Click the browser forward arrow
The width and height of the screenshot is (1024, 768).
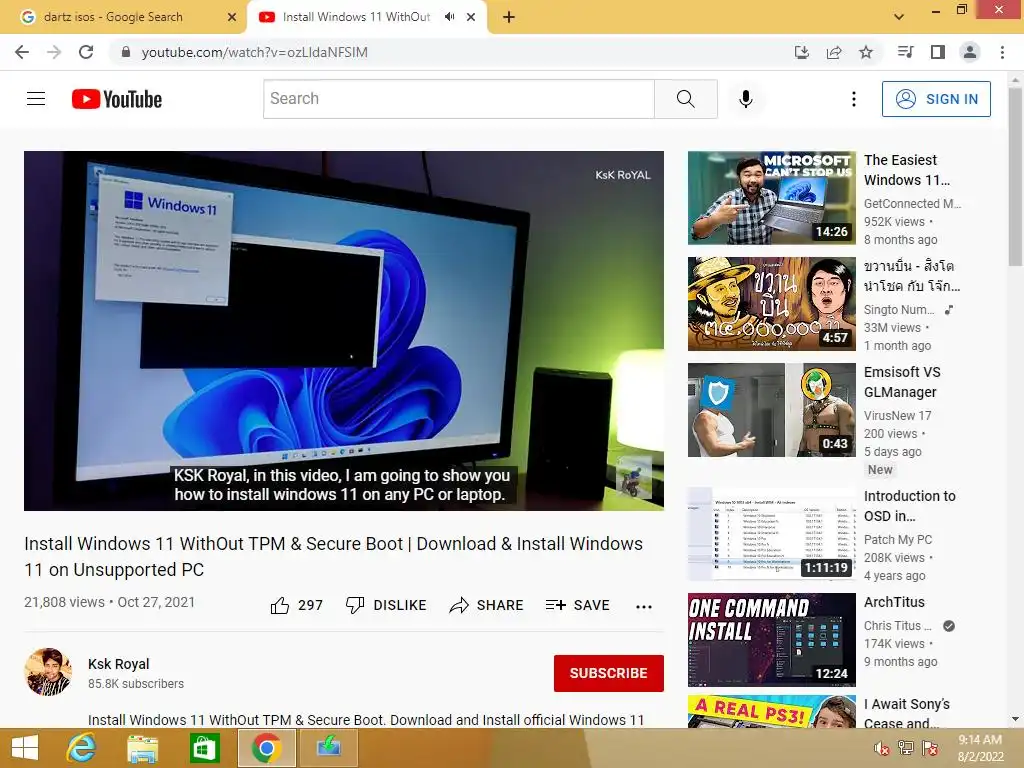coord(54,52)
